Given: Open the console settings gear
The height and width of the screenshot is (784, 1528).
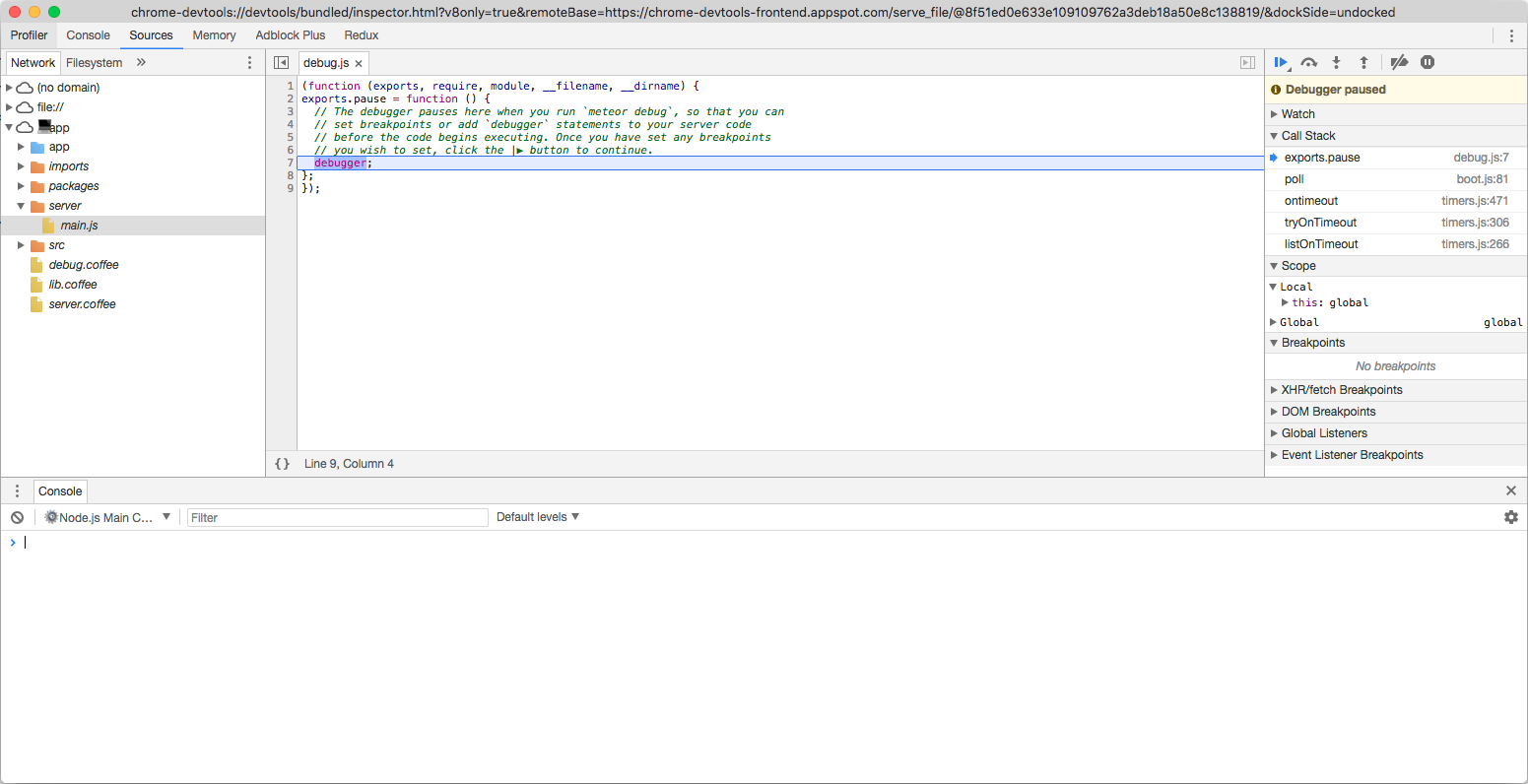Looking at the screenshot, I should (x=1510, y=517).
